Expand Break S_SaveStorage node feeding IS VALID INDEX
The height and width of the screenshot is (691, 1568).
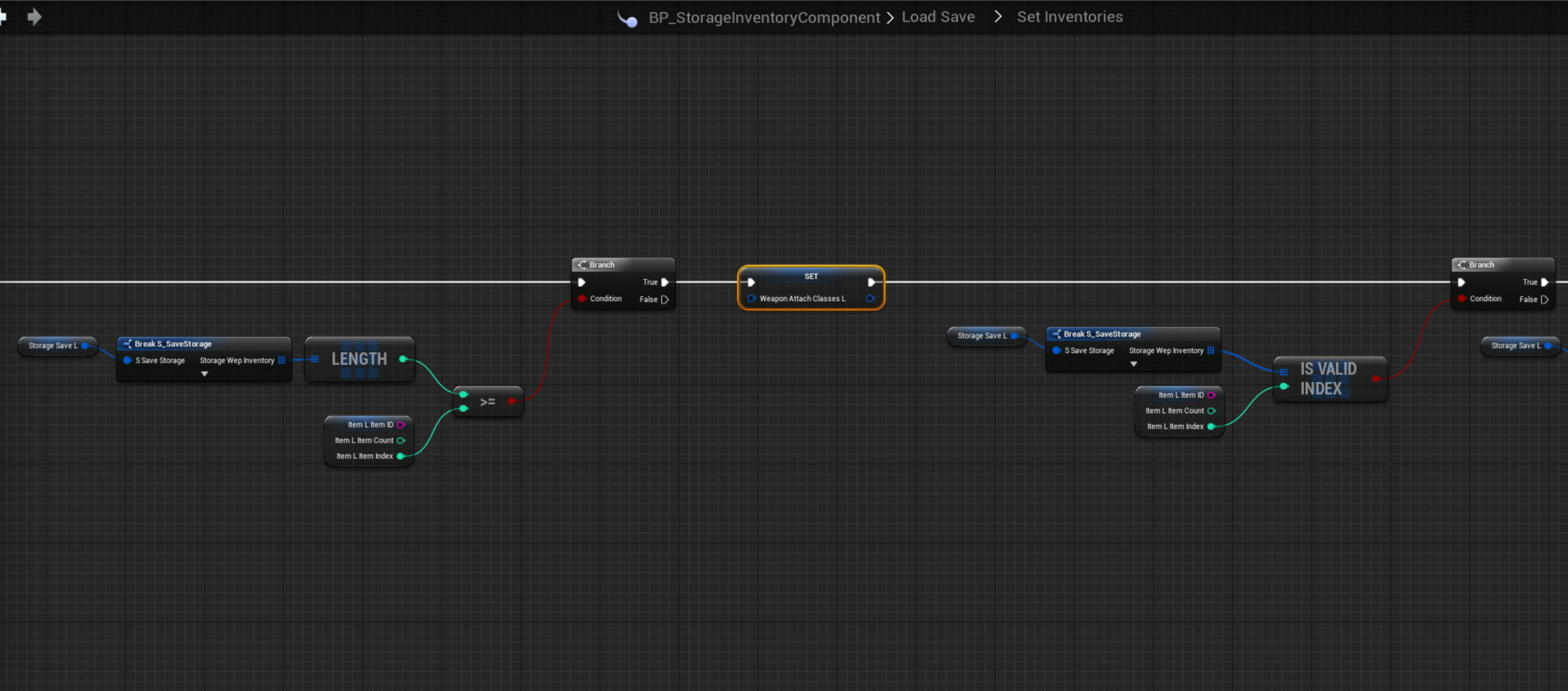(x=1134, y=364)
